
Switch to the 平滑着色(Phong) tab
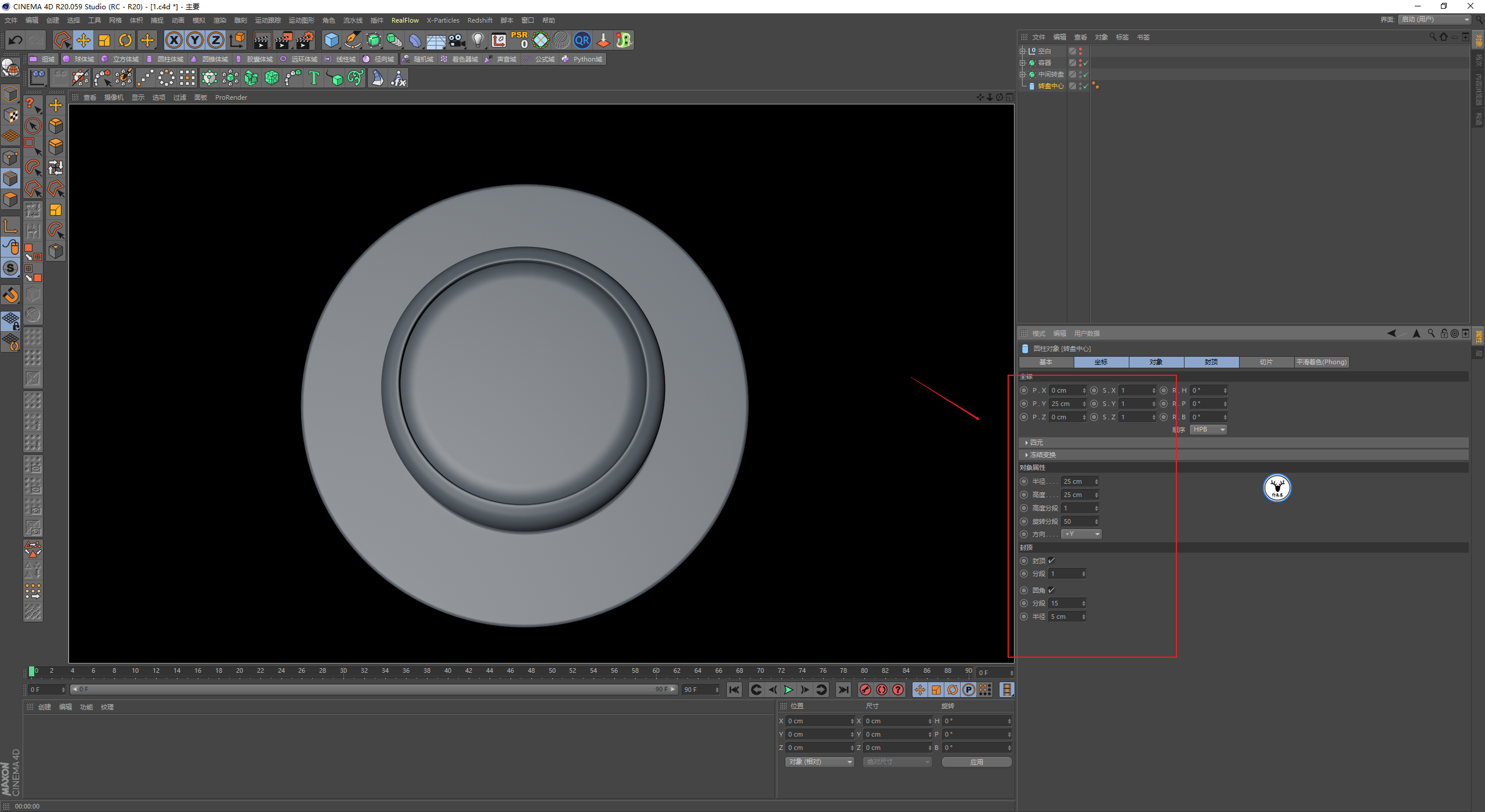tap(1321, 362)
